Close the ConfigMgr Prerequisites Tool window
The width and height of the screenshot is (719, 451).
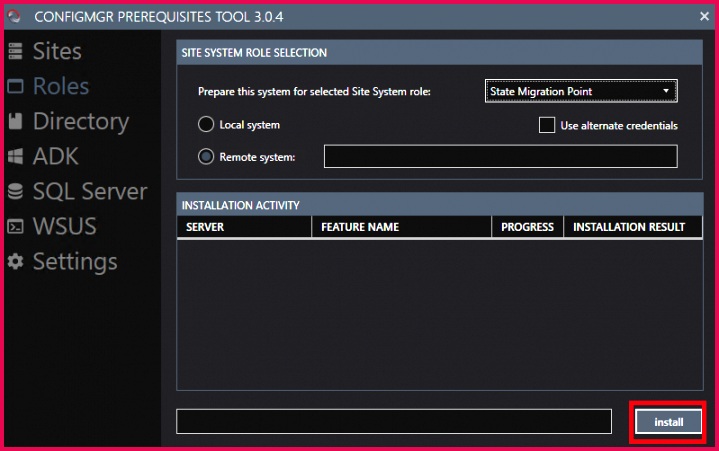(x=704, y=16)
